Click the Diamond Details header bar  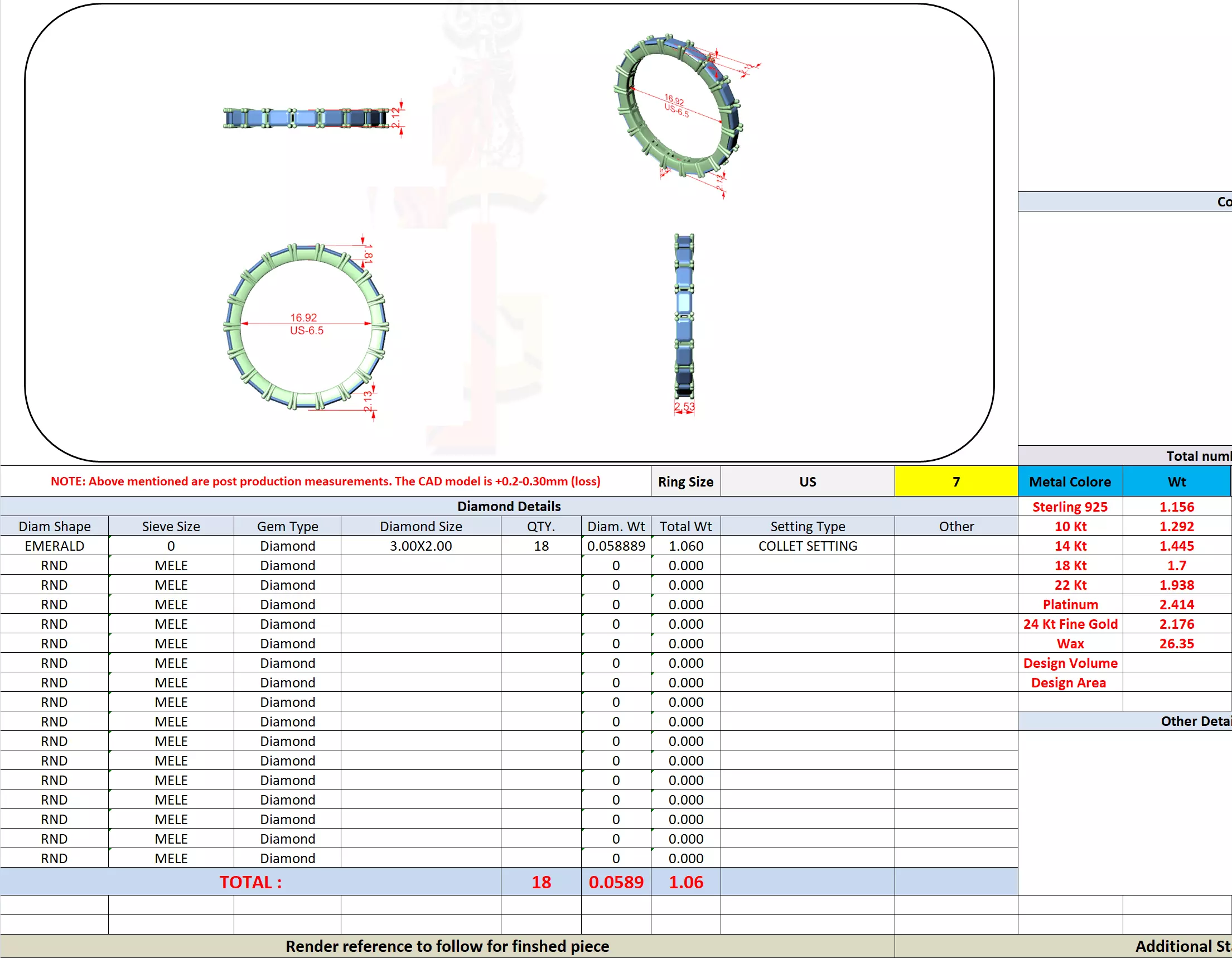(508, 506)
